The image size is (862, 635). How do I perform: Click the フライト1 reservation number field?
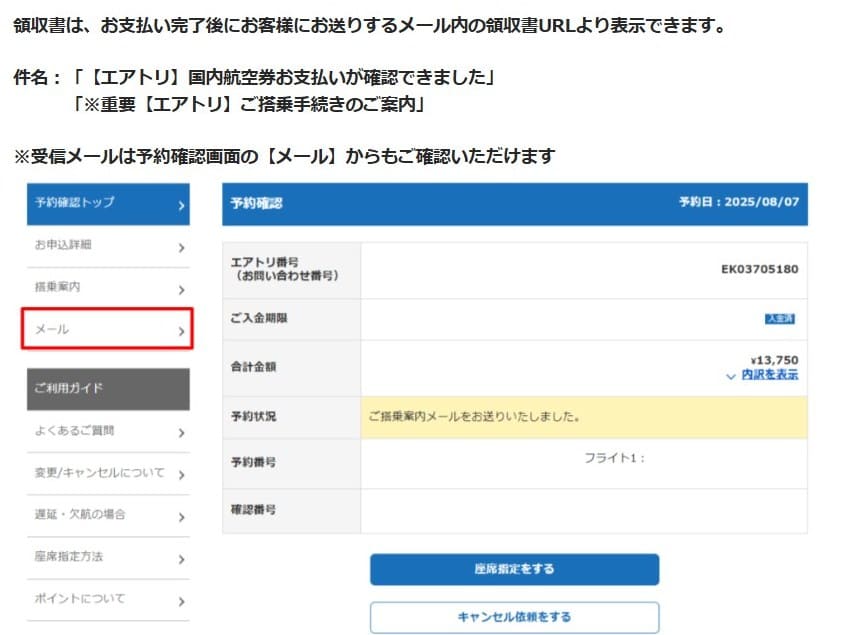click(614, 459)
